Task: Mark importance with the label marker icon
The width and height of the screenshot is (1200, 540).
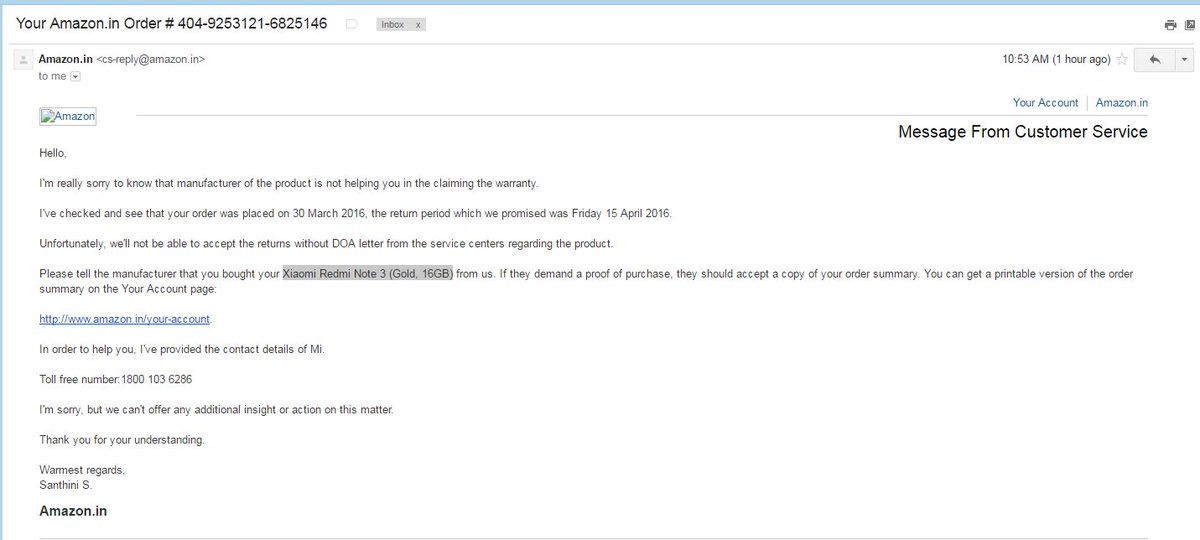Action: [351, 24]
